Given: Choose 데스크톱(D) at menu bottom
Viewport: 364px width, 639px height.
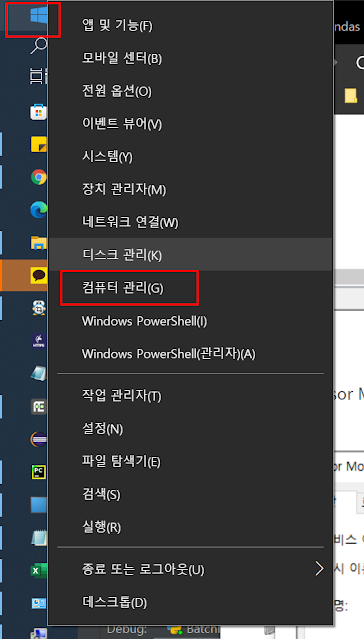Looking at the screenshot, I should click(x=191, y=602).
